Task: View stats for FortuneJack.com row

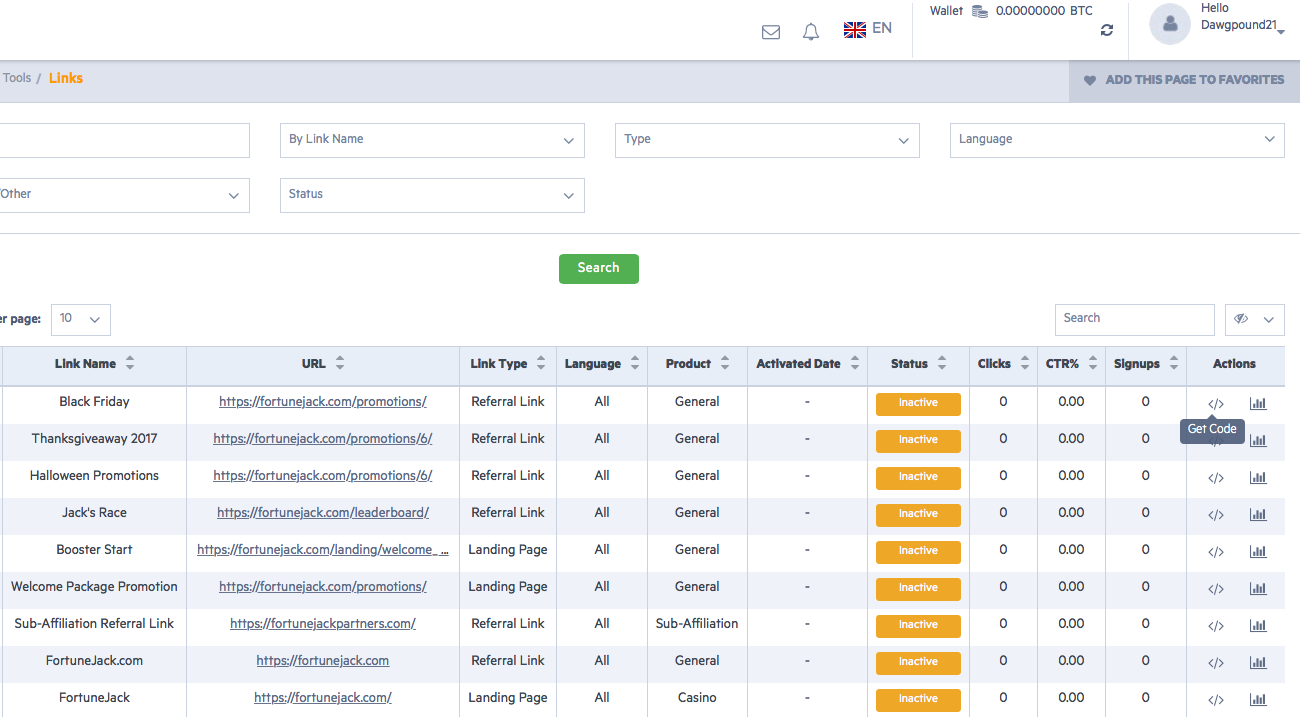Action: 1258,663
